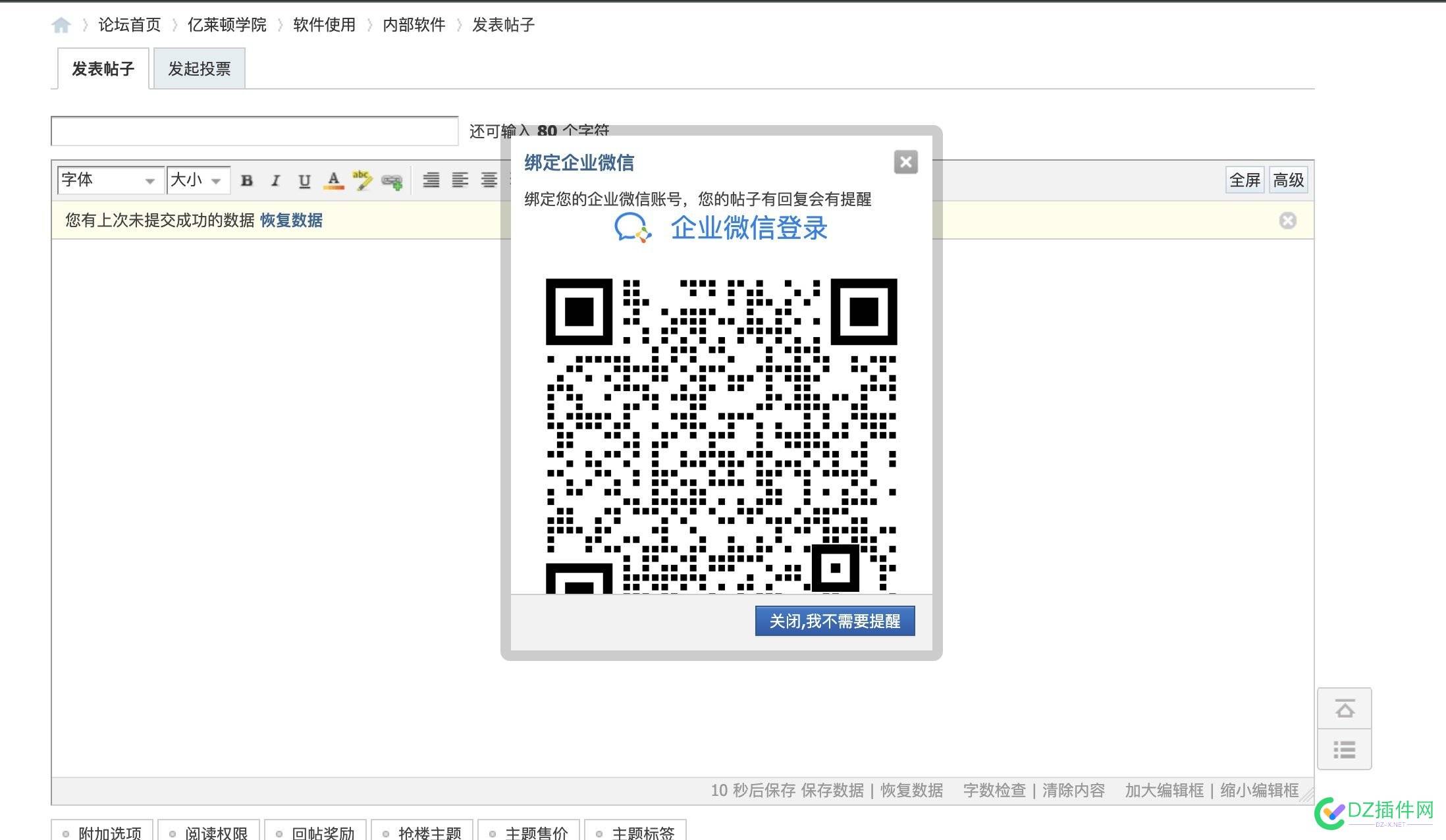Click the 恢复数据 link in yellow notice
This screenshot has width=1446, height=840.
click(291, 221)
